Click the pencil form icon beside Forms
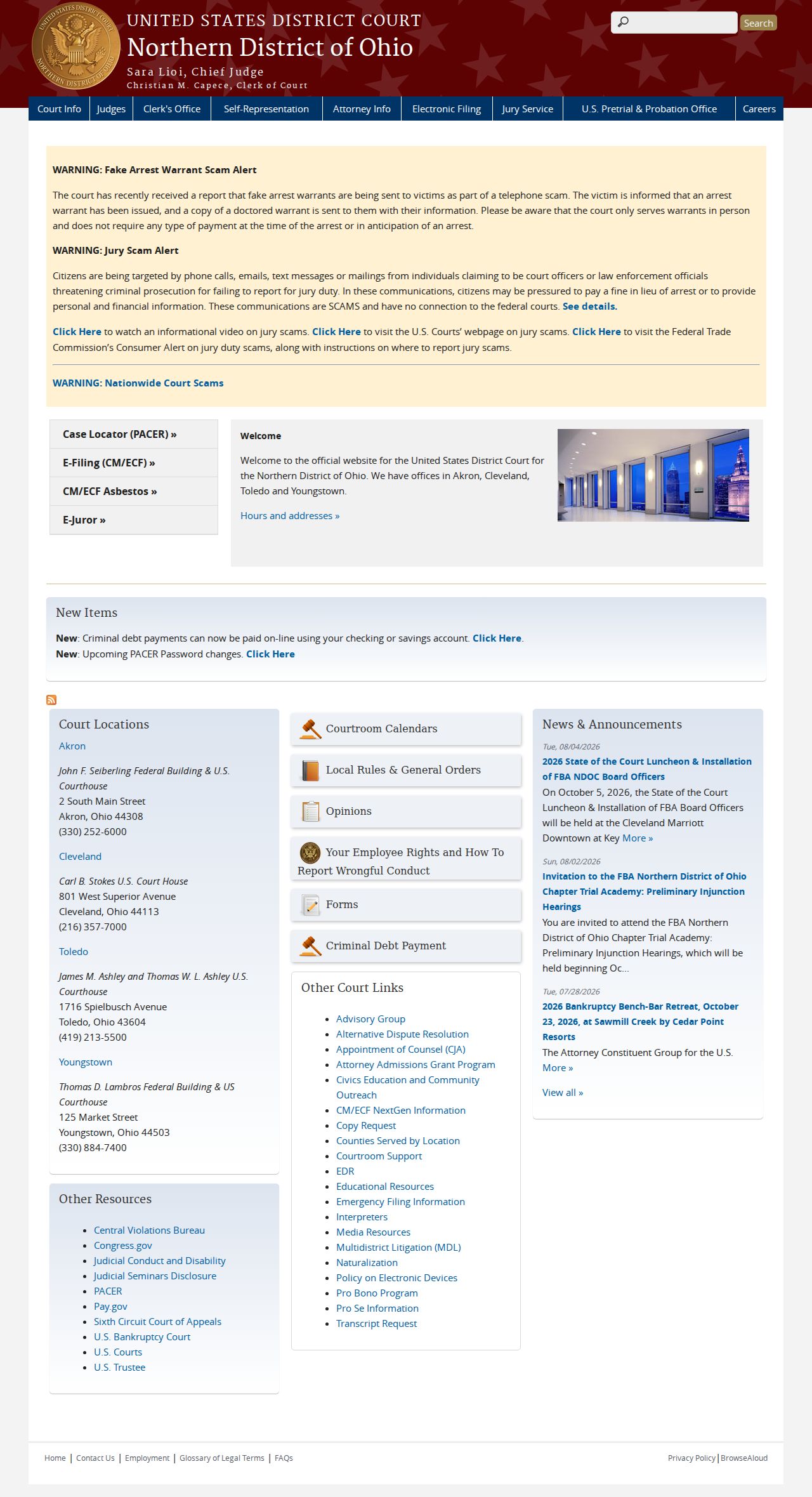The image size is (812, 1497). coord(310,905)
